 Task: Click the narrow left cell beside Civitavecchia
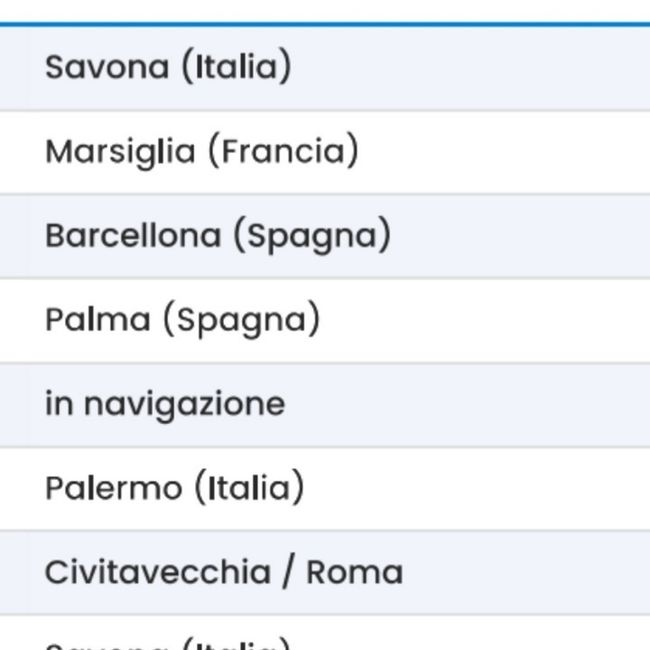pos(13,572)
